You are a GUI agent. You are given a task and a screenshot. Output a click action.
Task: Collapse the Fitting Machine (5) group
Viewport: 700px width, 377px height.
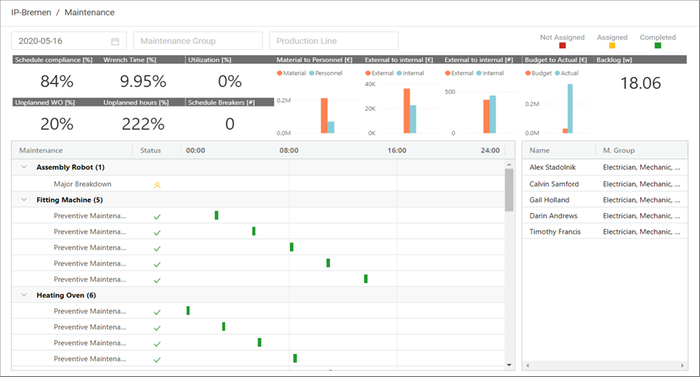(x=24, y=200)
